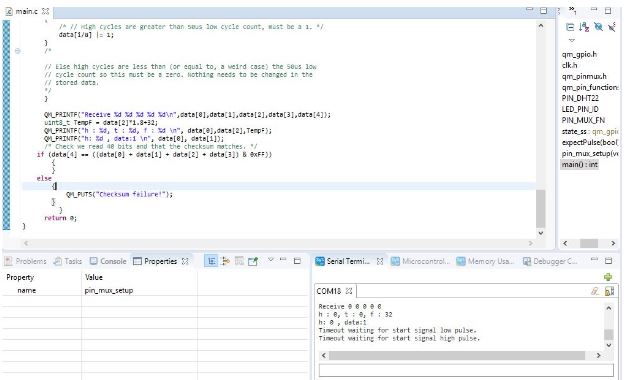Maximize the Properties view panel
Viewport: 626px width, 380px height.
coord(297,261)
